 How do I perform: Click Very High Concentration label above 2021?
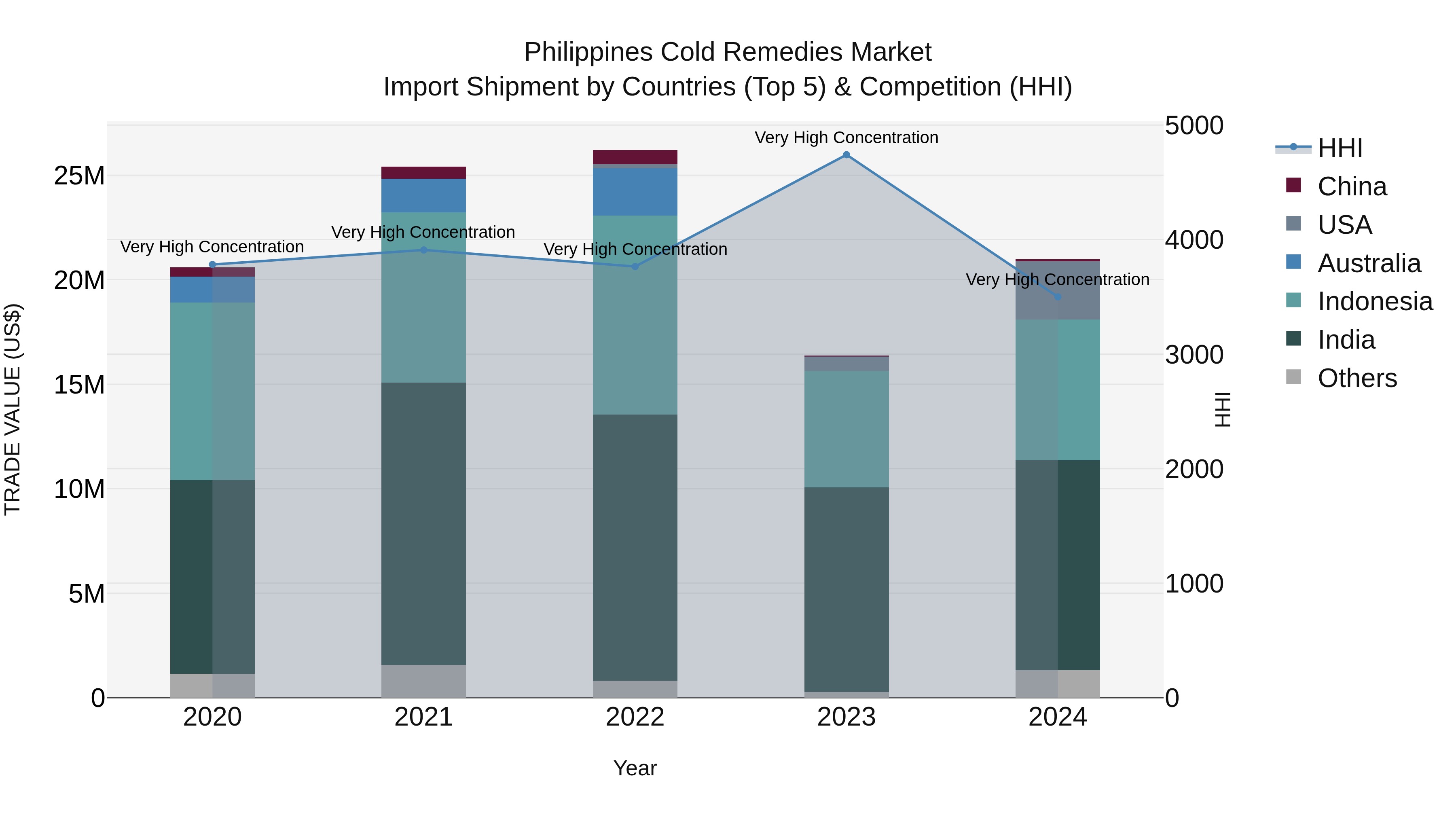pos(423,232)
